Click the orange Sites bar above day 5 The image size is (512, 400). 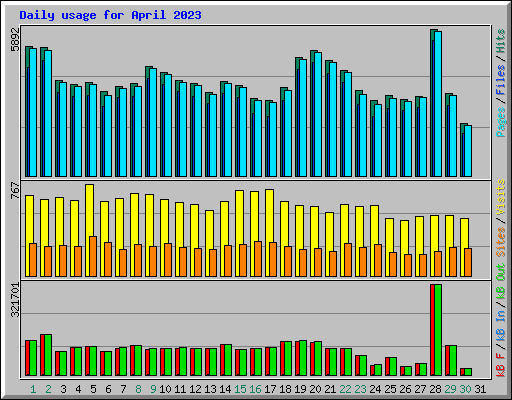click(93, 256)
